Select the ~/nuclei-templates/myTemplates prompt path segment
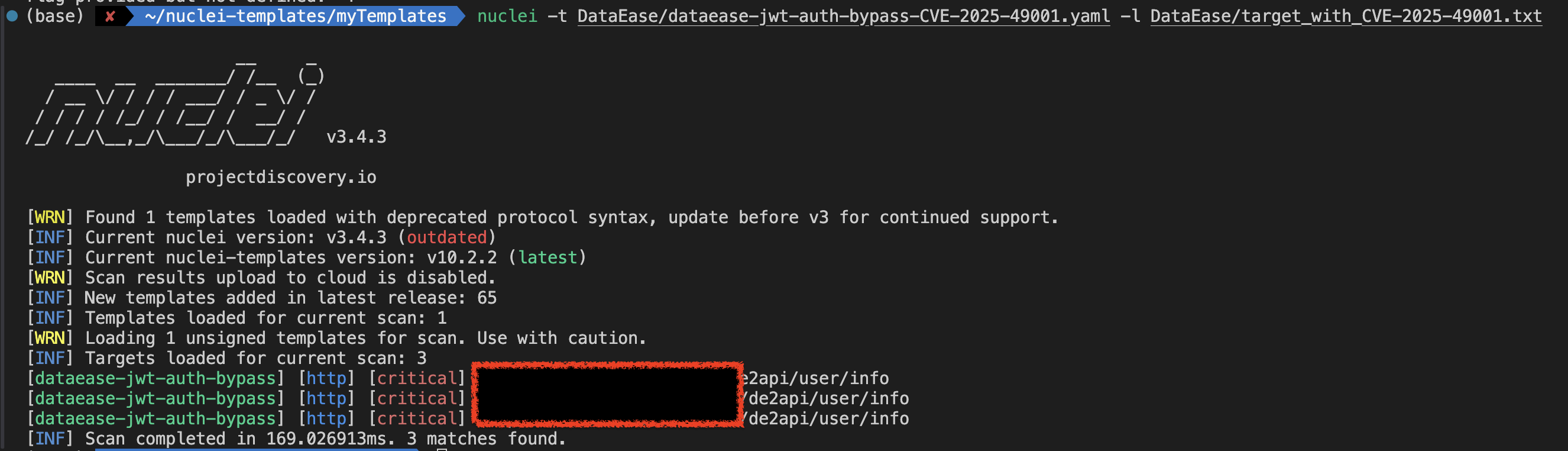Screen dimensions: 1568x451 point(295,17)
